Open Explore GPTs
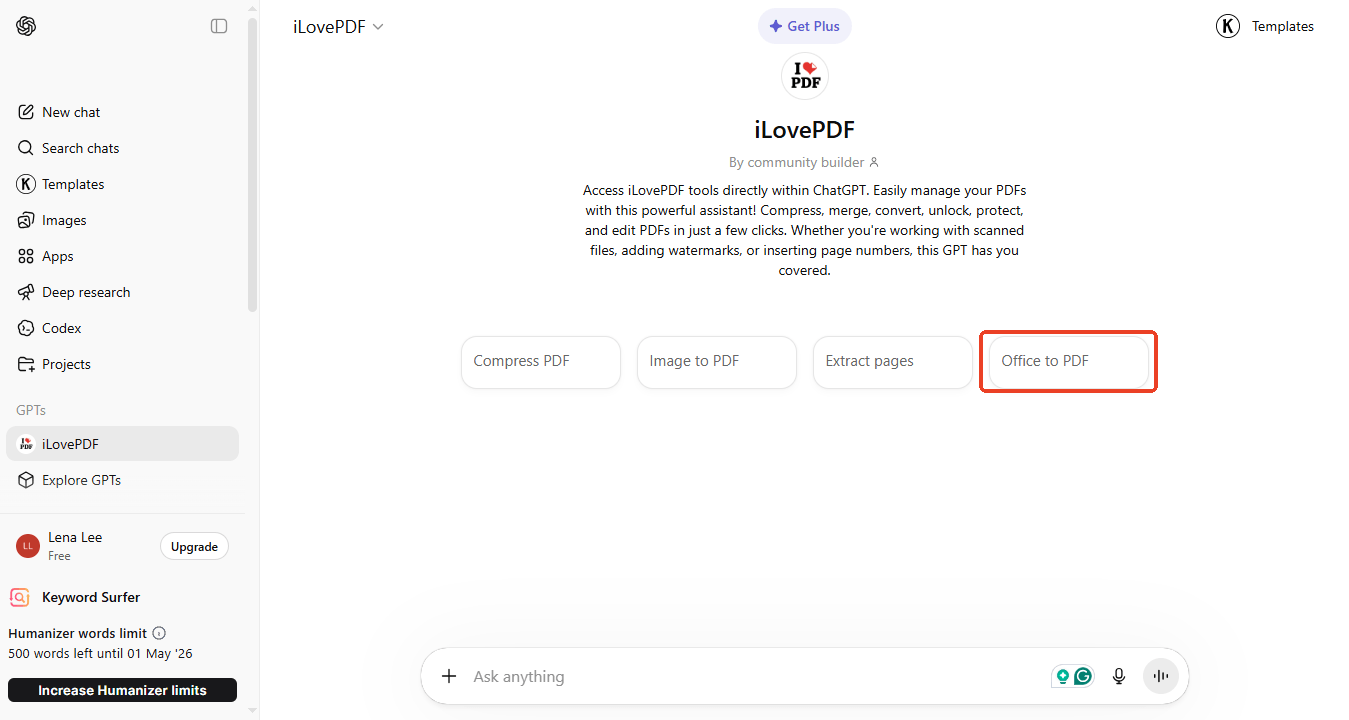1349x720 pixels. click(x=80, y=479)
